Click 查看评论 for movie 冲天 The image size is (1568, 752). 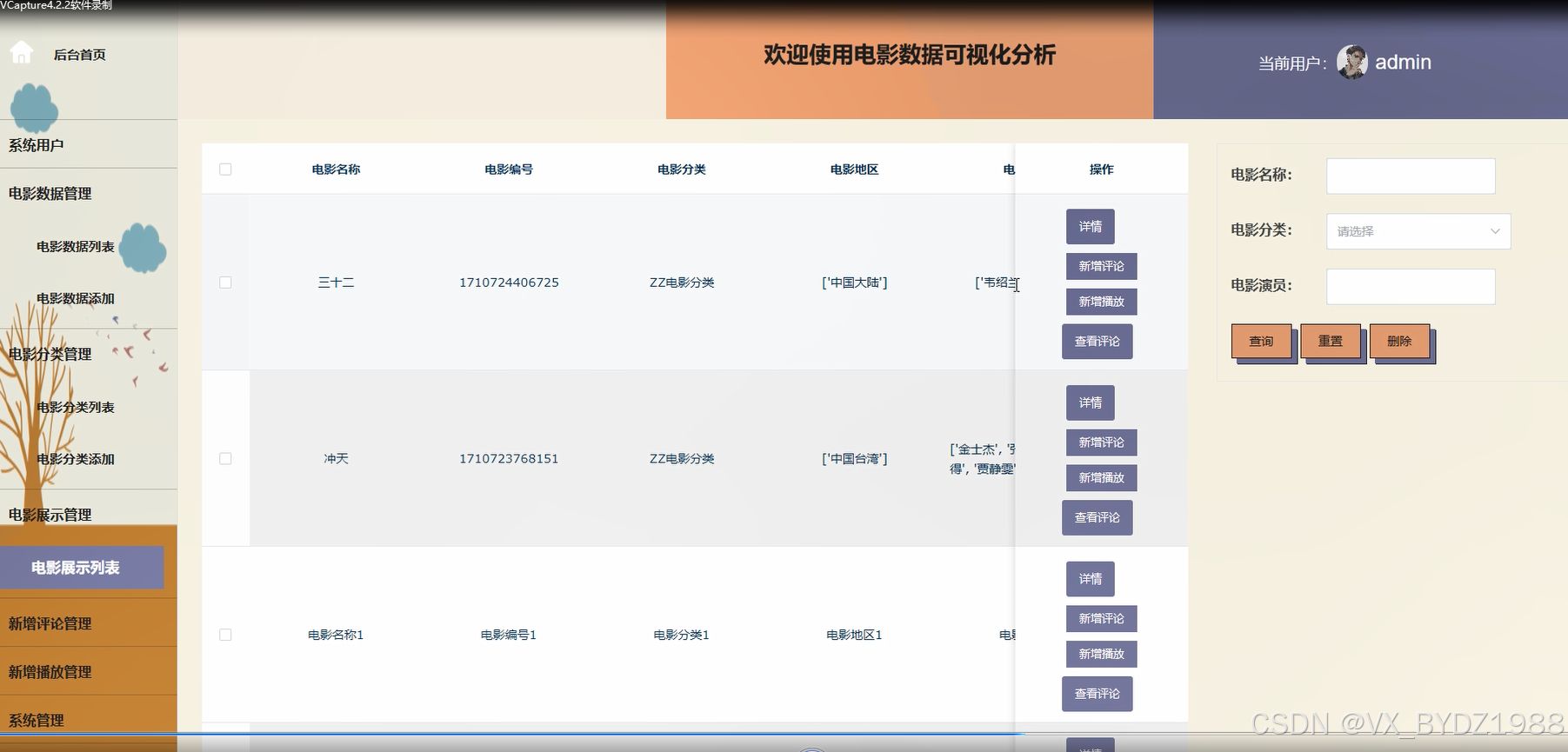[x=1097, y=517]
